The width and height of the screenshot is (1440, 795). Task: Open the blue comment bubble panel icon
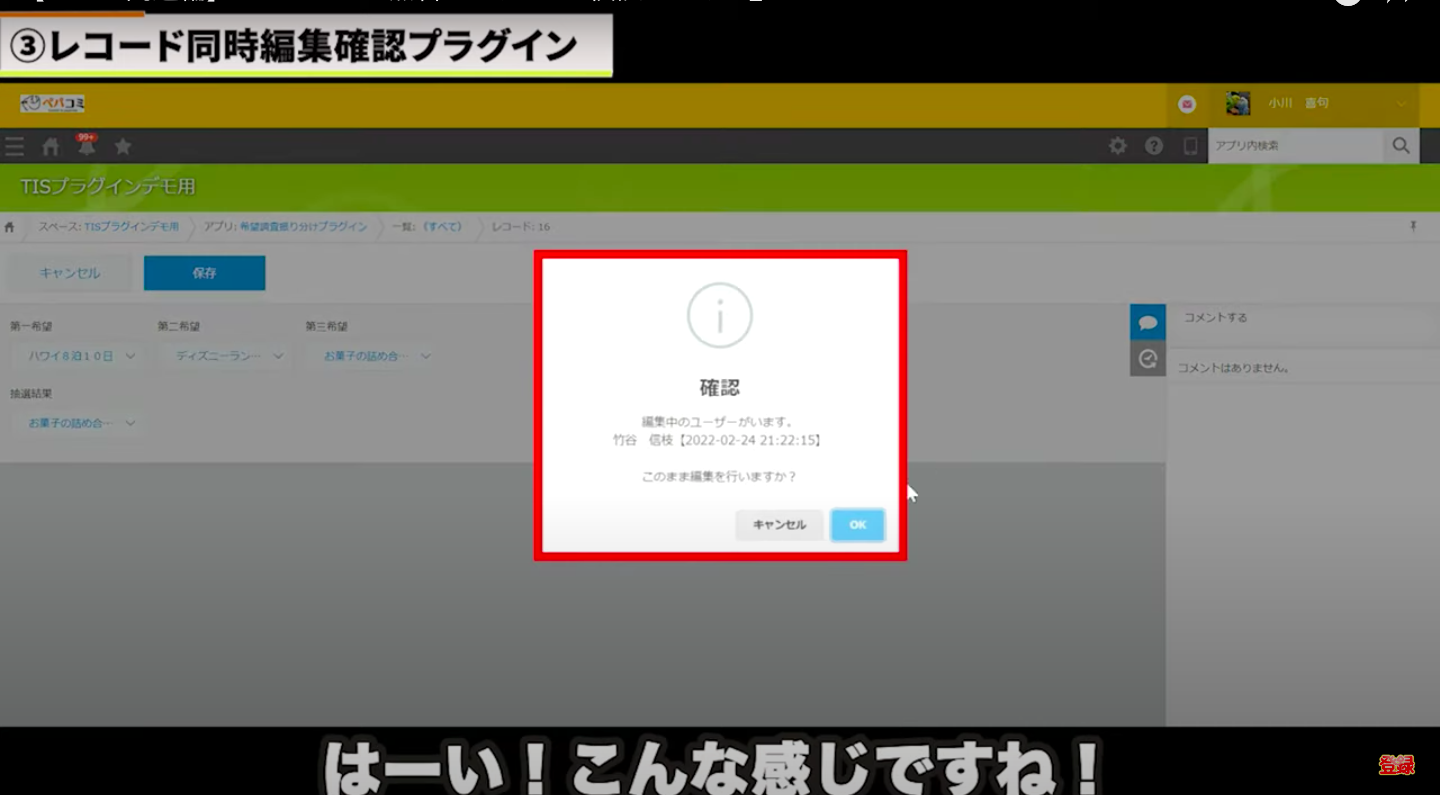click(x=1148, y=321)
